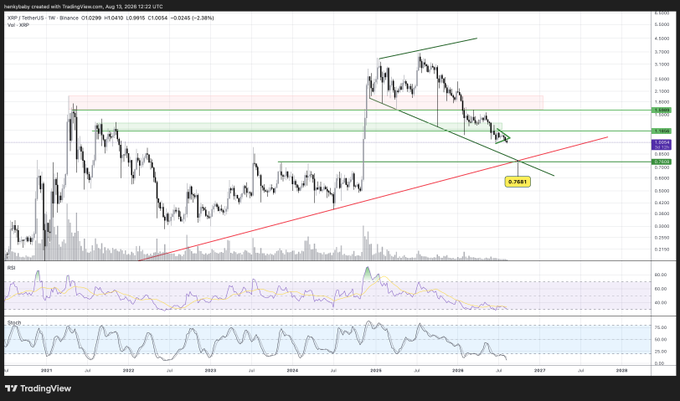Image resolution: width=680 pixels, height=401 pixels.
Task: Click the 25.00 Stoch scale value
Action: coord(660,352)
